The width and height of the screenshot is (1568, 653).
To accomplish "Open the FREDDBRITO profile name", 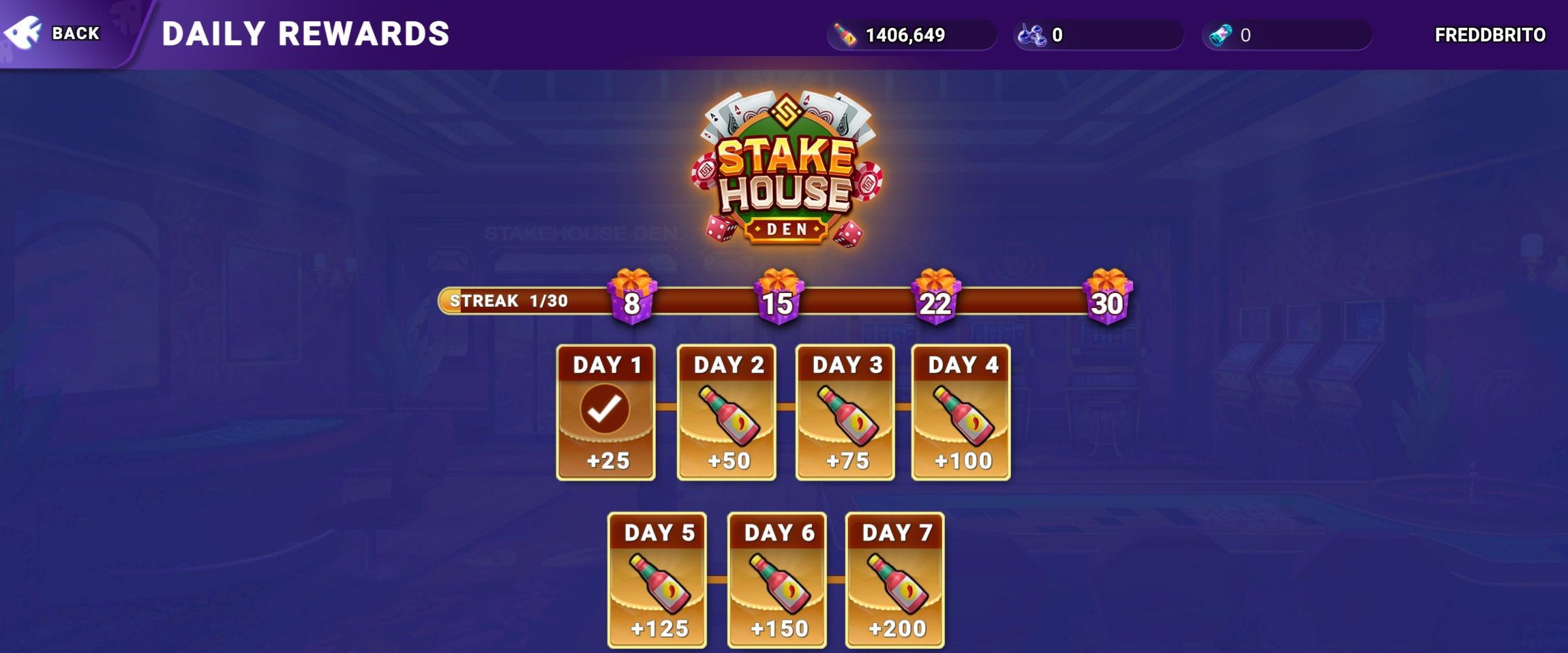I will [x=1490, y=35].
